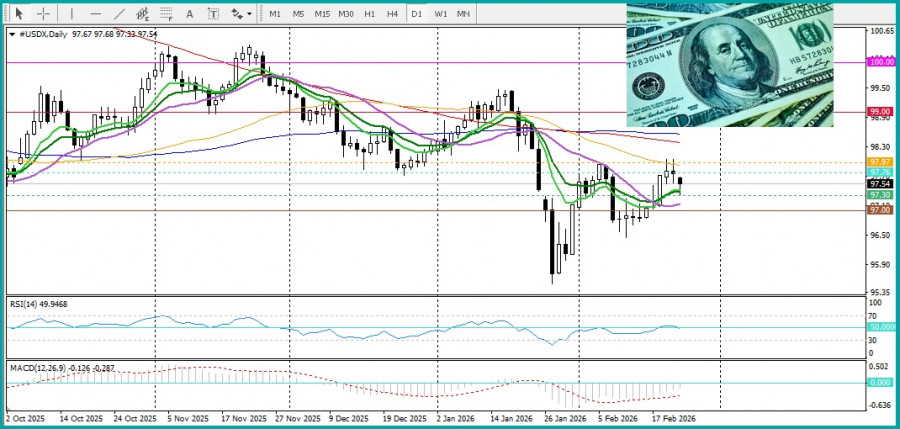This screenshot has width=900, height=429.
Task: Insert a text label tool
Action: [214, 14]
